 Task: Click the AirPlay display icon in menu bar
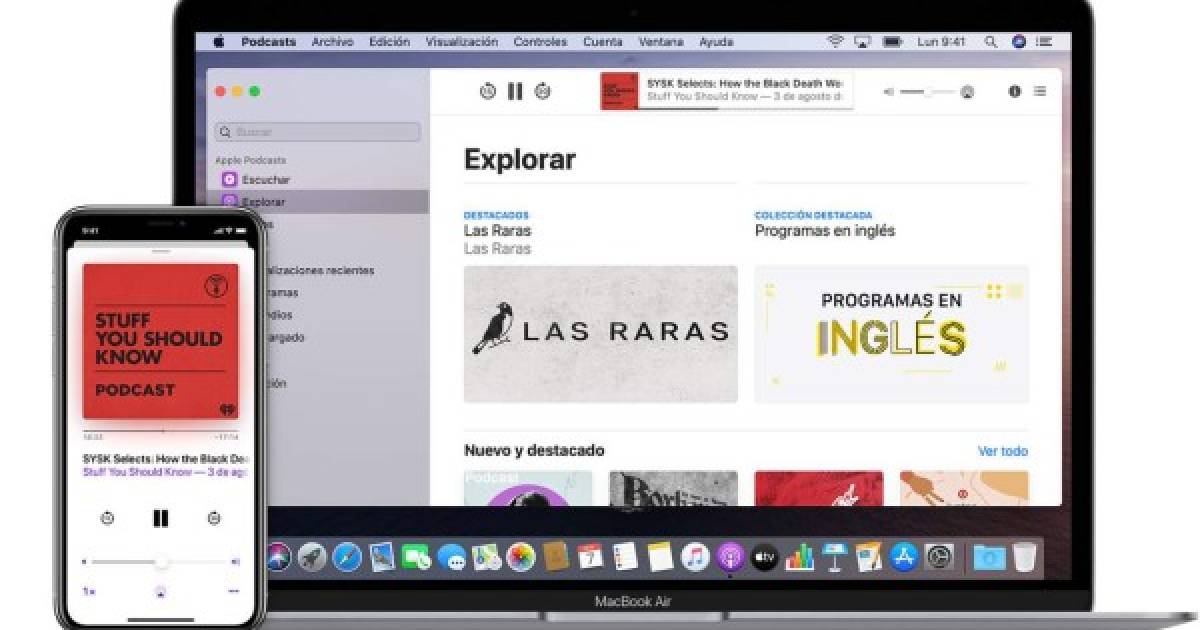tap(861, 42)
